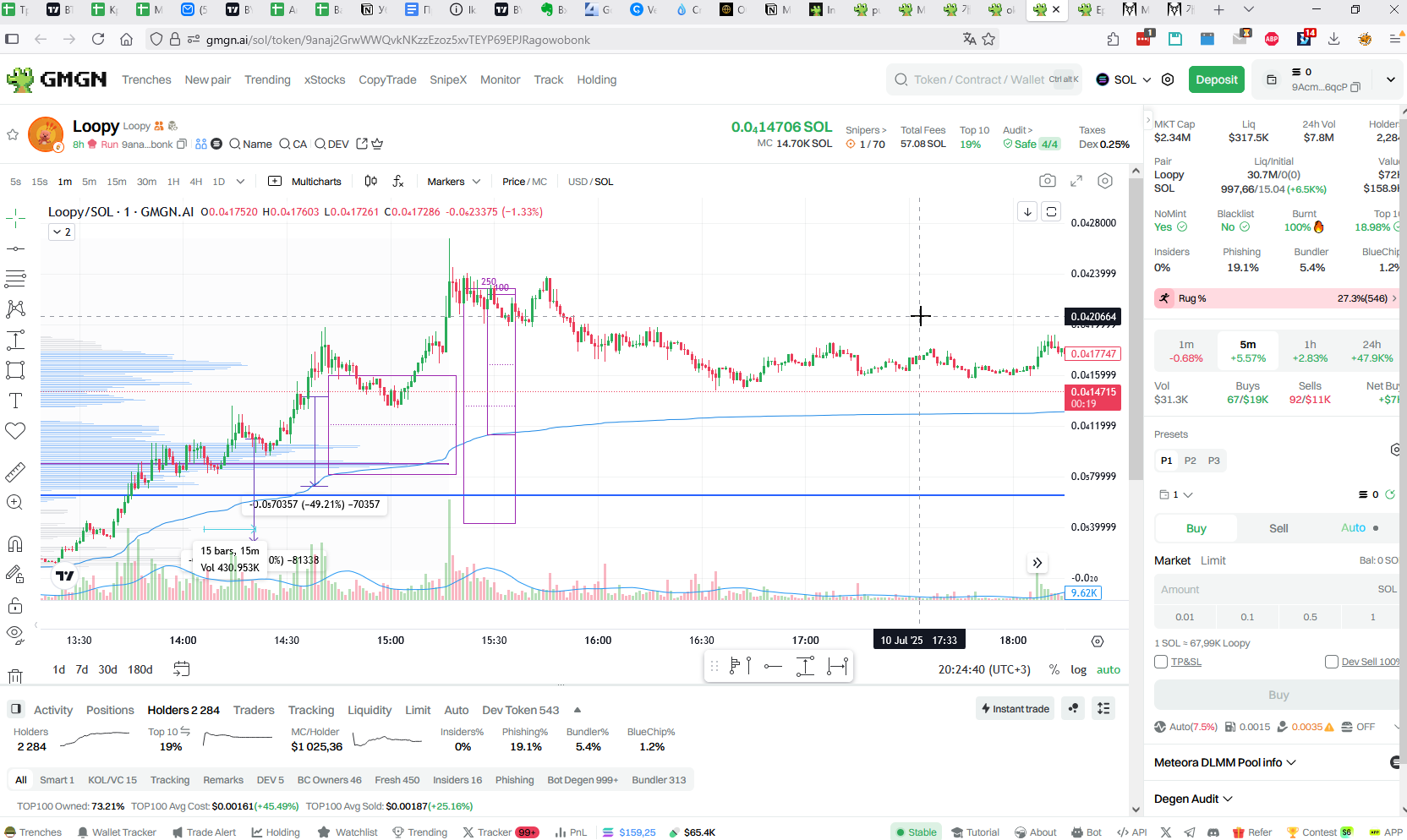Reload the page with browser refresh
This screenshot has width=1407, height=840.
tap(98, 39)
